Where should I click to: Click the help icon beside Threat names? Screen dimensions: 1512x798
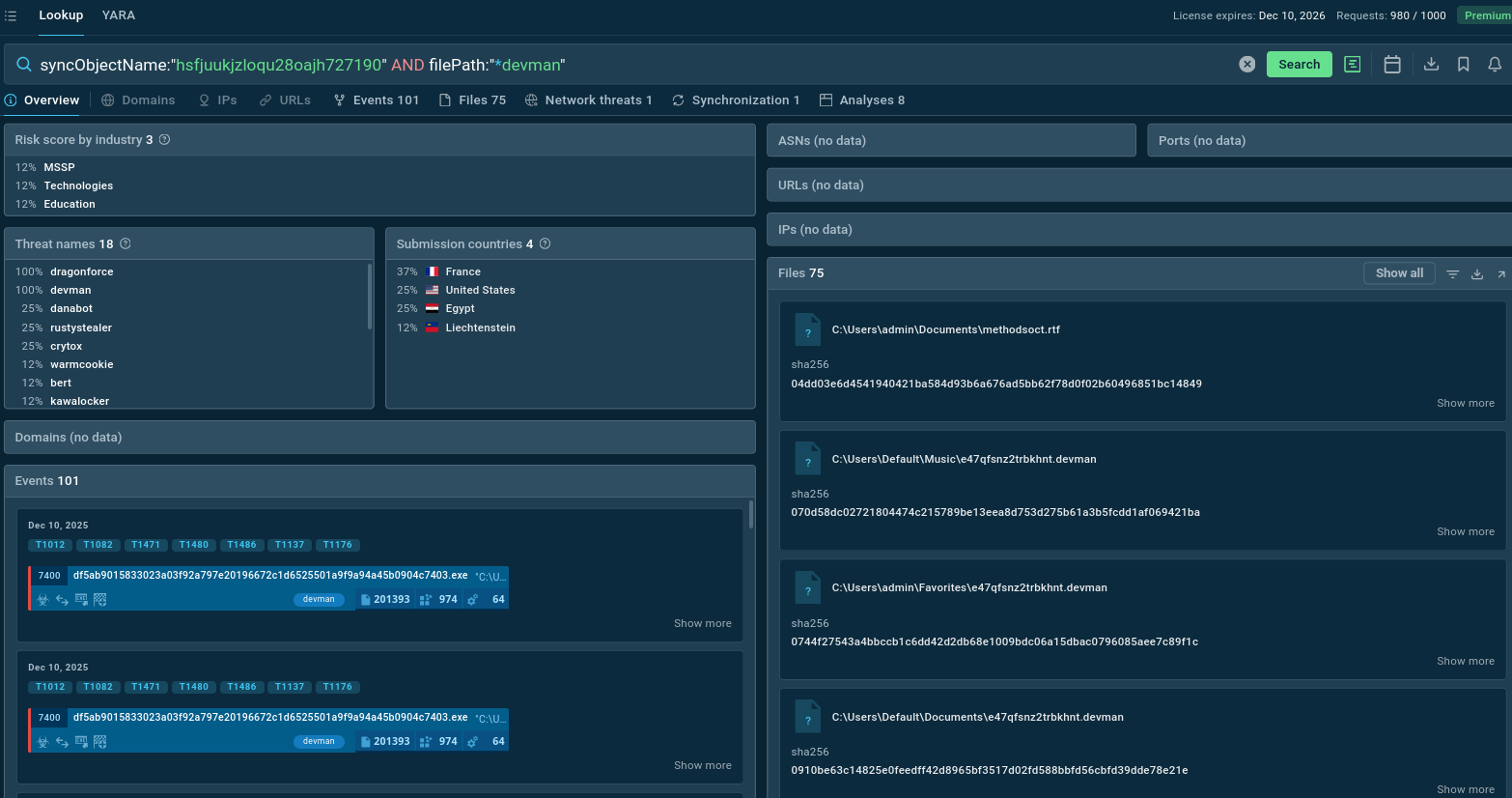pos(126,244)
